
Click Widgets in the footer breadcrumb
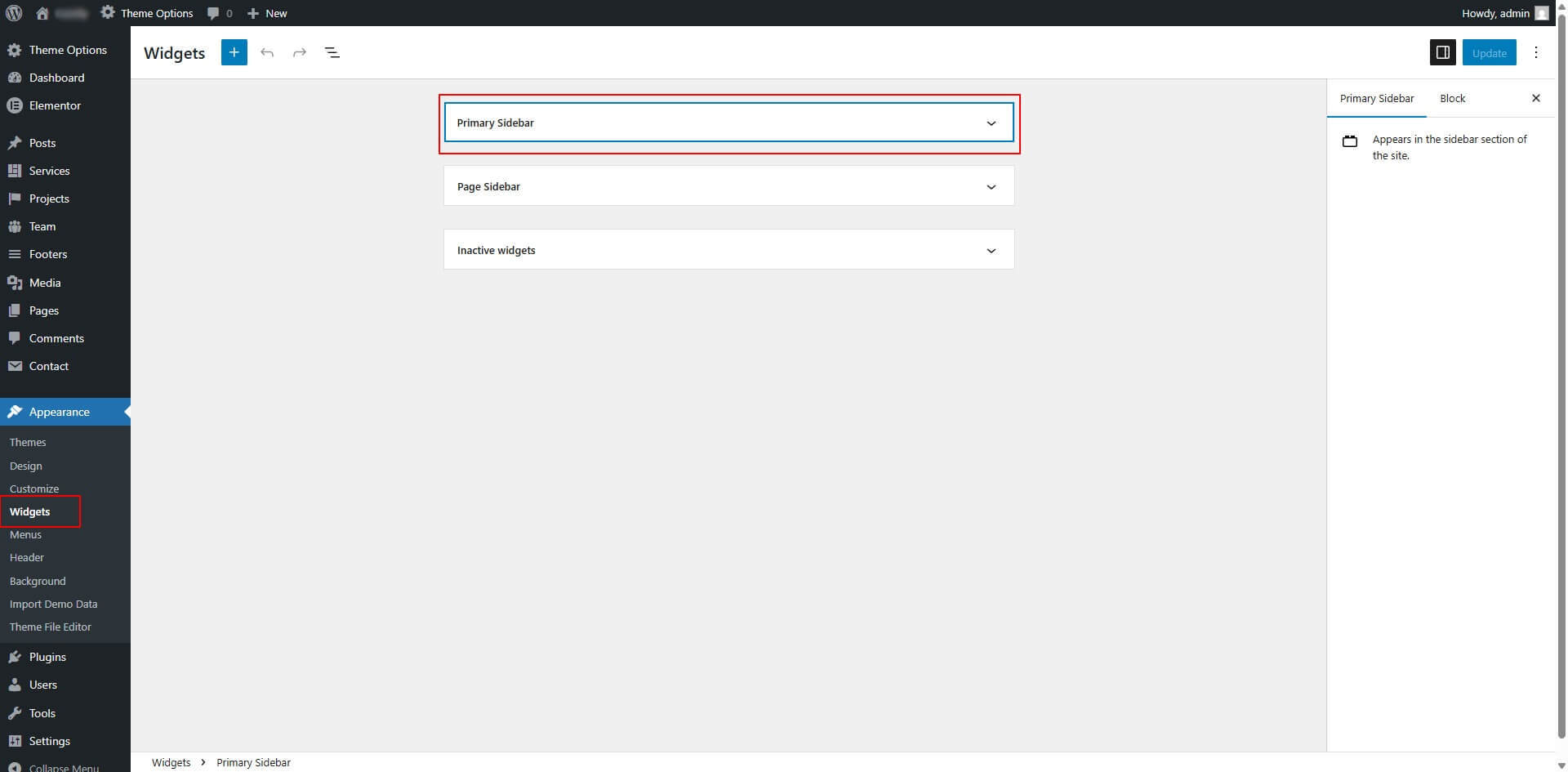pyautogui.click(x=171, y=762)
